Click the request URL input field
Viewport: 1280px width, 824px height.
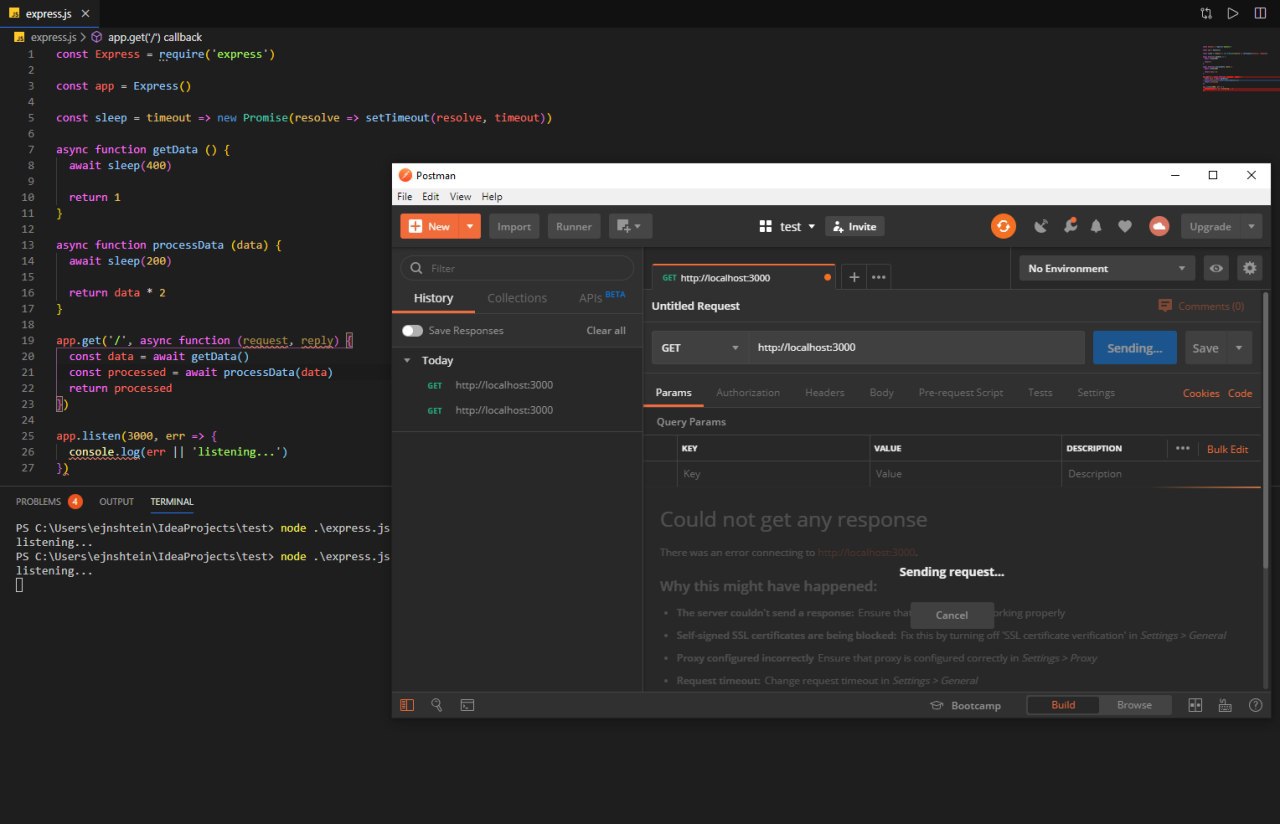(917, 348)
